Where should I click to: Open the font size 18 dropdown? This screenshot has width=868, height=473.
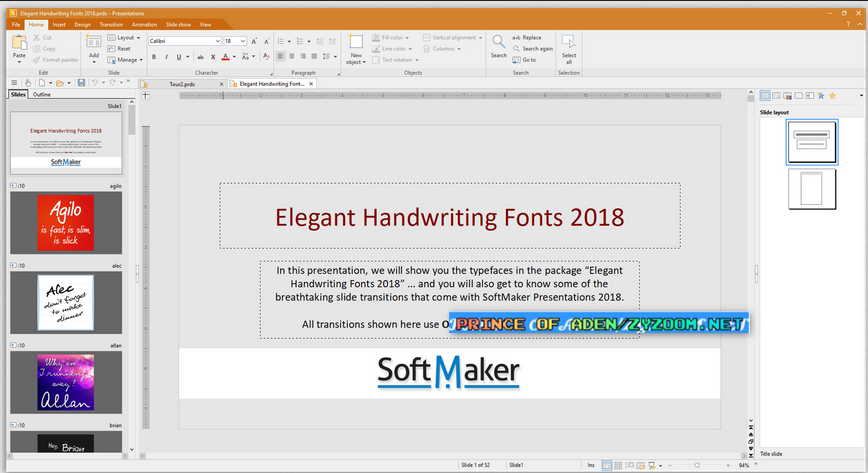pos(242,41)
